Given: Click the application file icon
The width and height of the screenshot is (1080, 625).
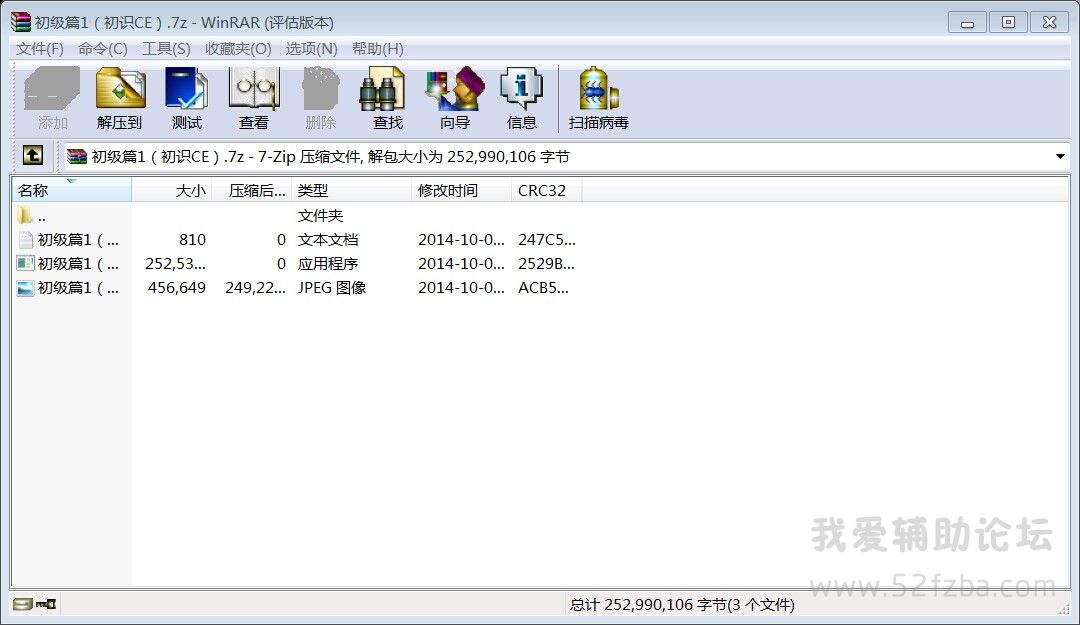Looking at the screenshot, I should coord(25,264).
